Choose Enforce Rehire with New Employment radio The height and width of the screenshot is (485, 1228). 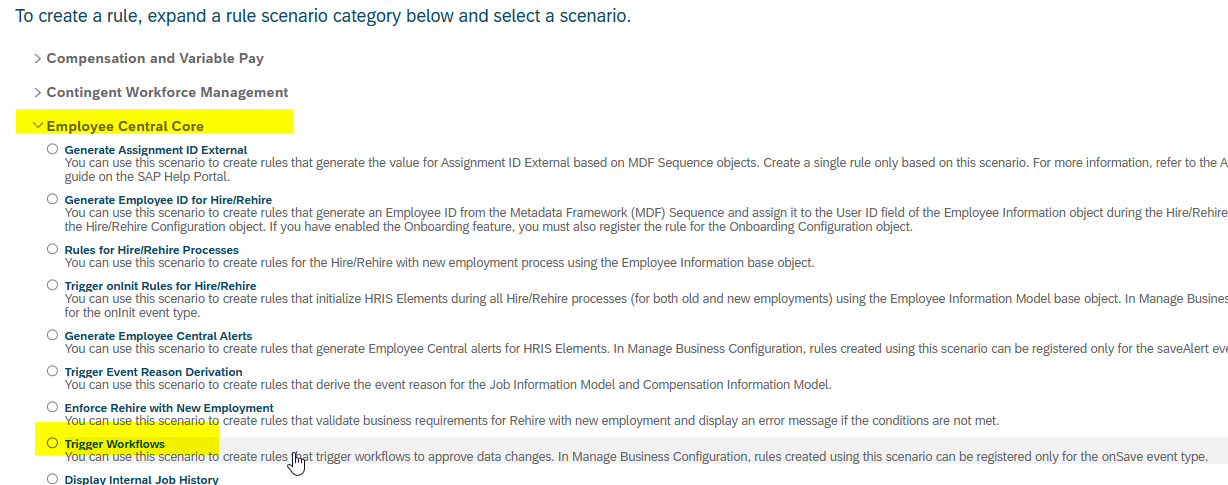point(52,407)
